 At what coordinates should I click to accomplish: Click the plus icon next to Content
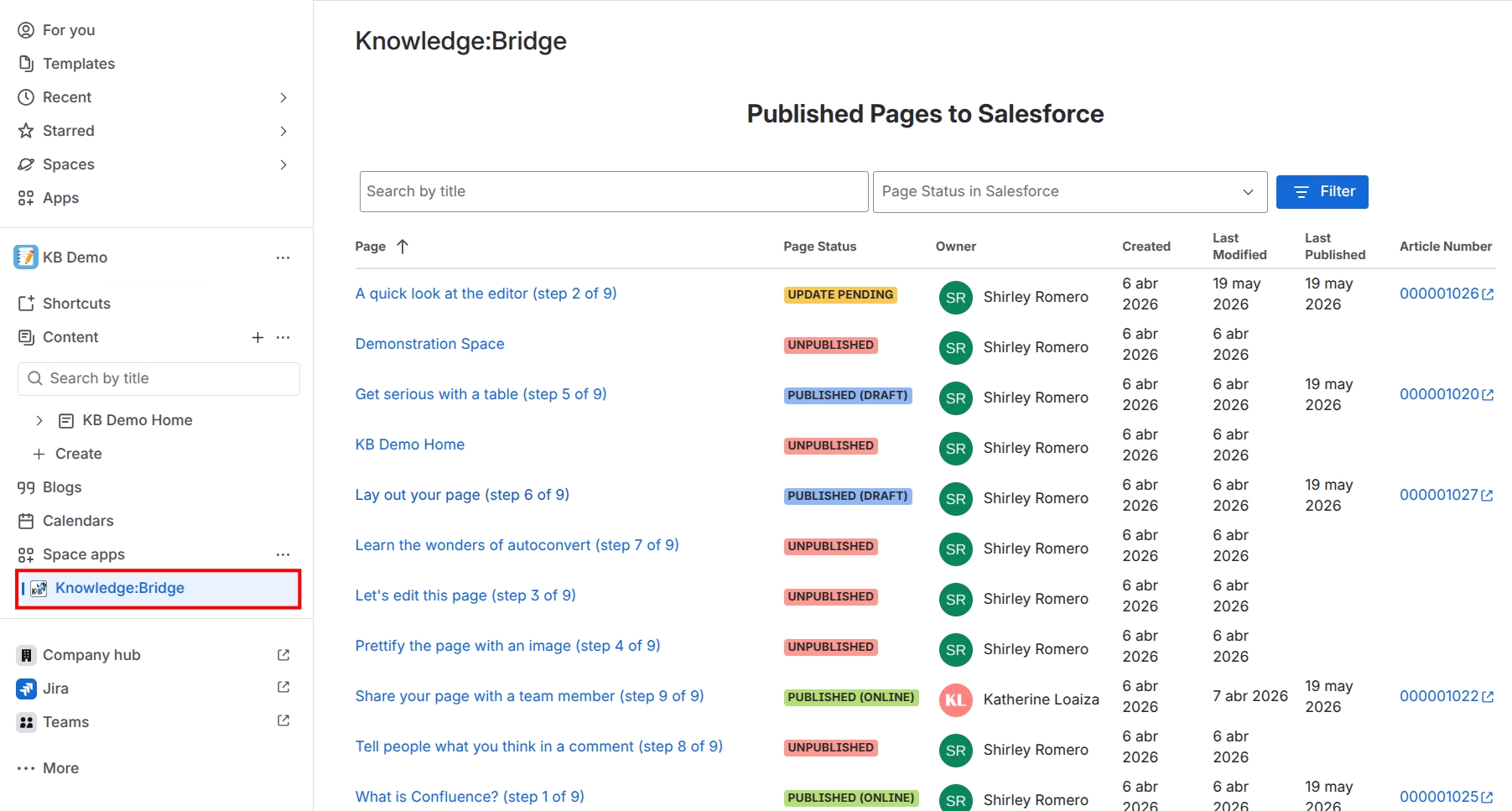tap(257, 337)
